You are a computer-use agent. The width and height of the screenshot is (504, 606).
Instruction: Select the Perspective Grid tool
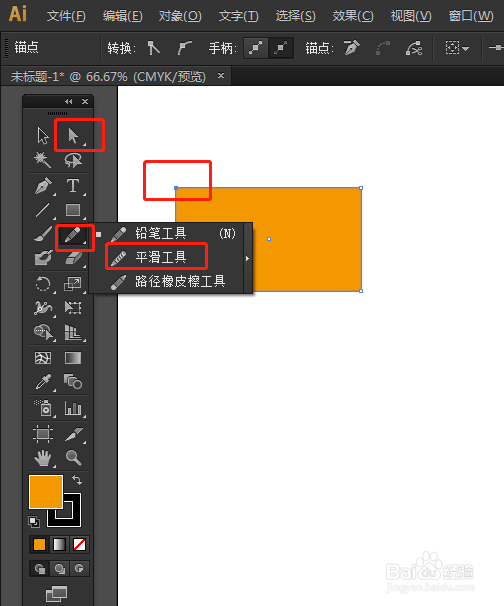73,332
